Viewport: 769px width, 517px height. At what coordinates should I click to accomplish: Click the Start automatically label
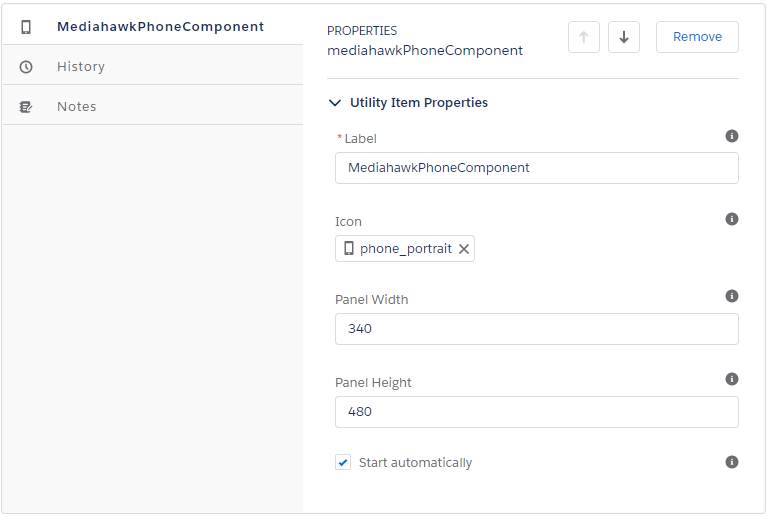[415, 463]
